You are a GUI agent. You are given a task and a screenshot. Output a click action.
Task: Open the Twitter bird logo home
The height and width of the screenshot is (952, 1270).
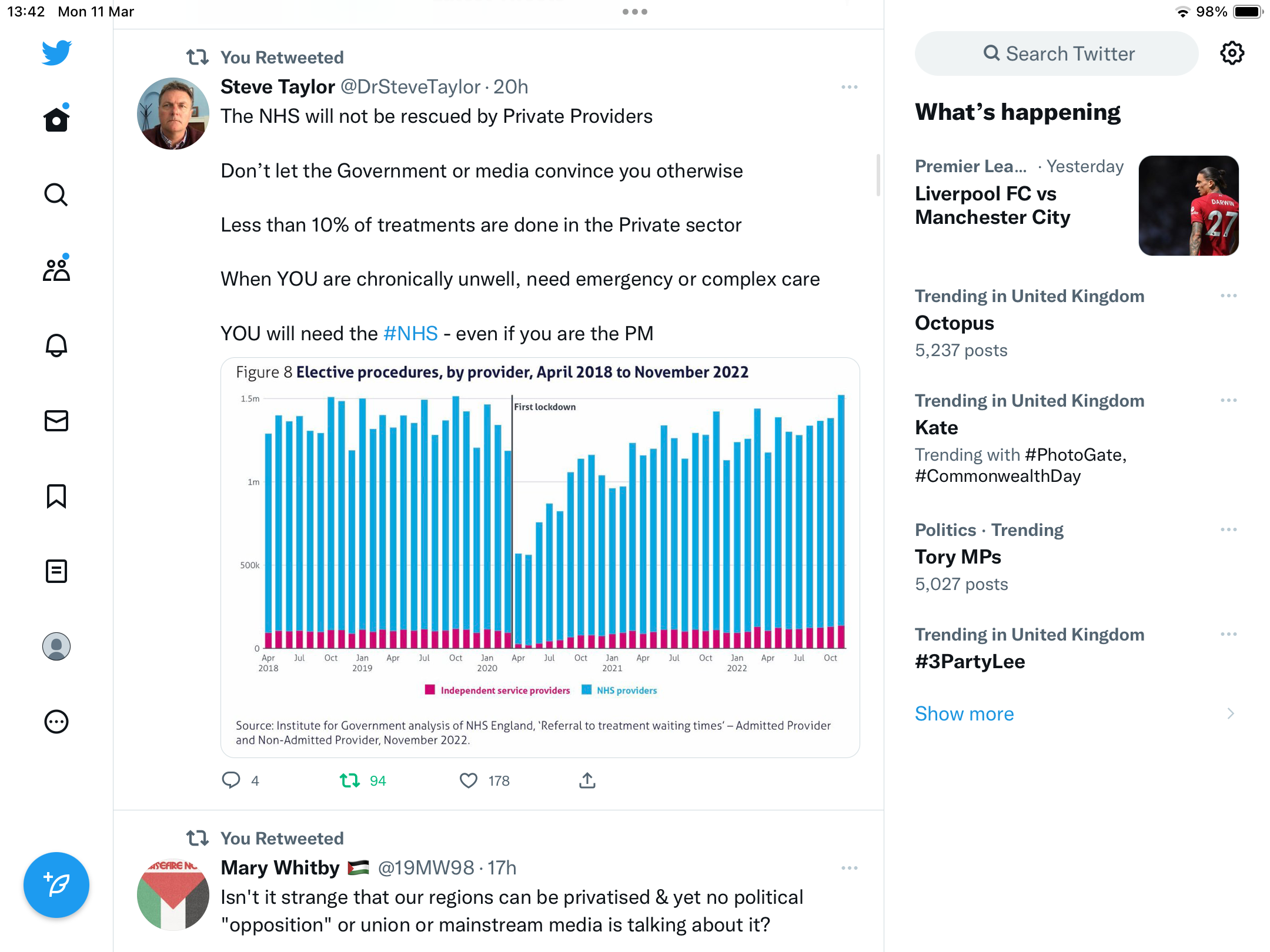[56, 53]
